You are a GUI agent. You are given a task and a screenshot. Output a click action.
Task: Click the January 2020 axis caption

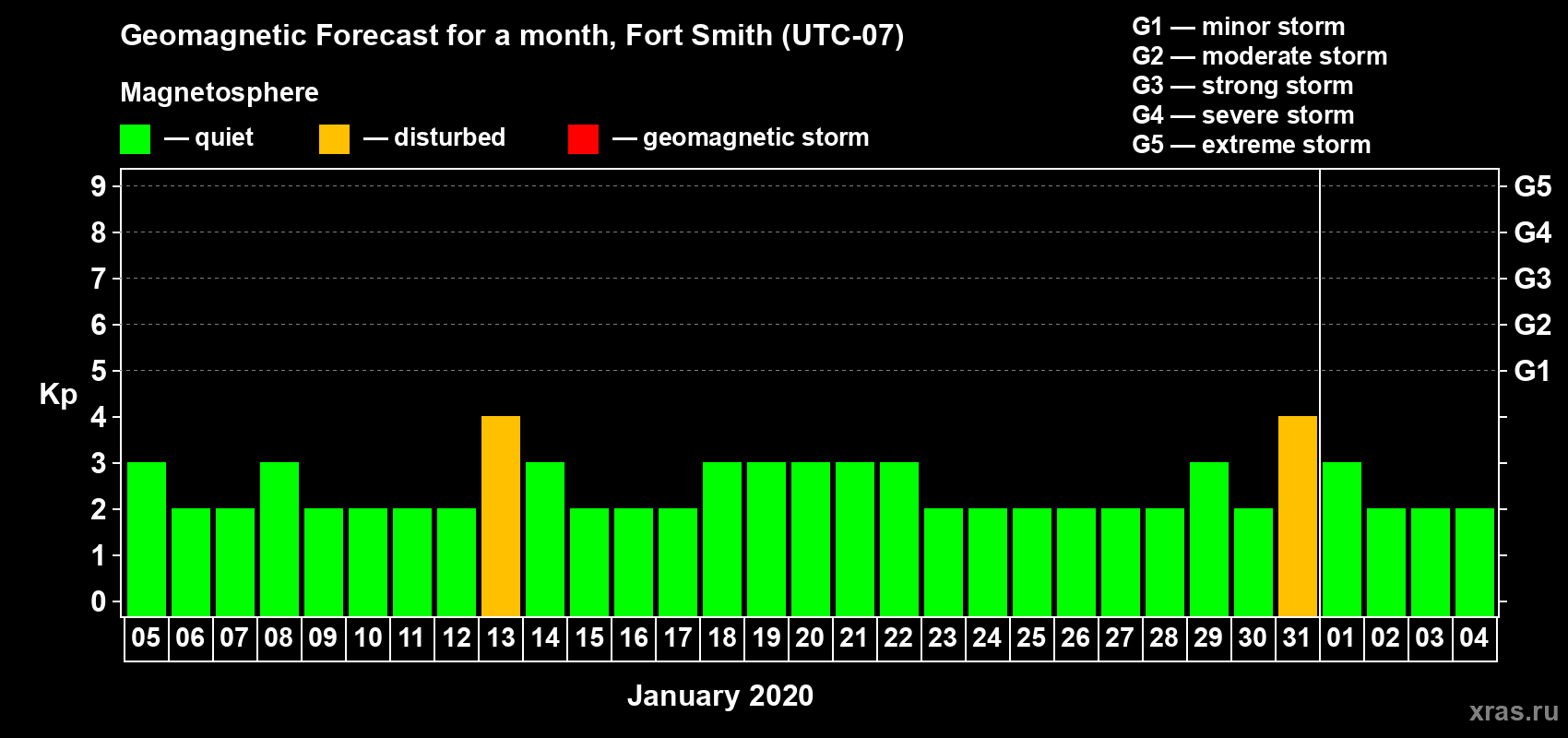(720, 696)
